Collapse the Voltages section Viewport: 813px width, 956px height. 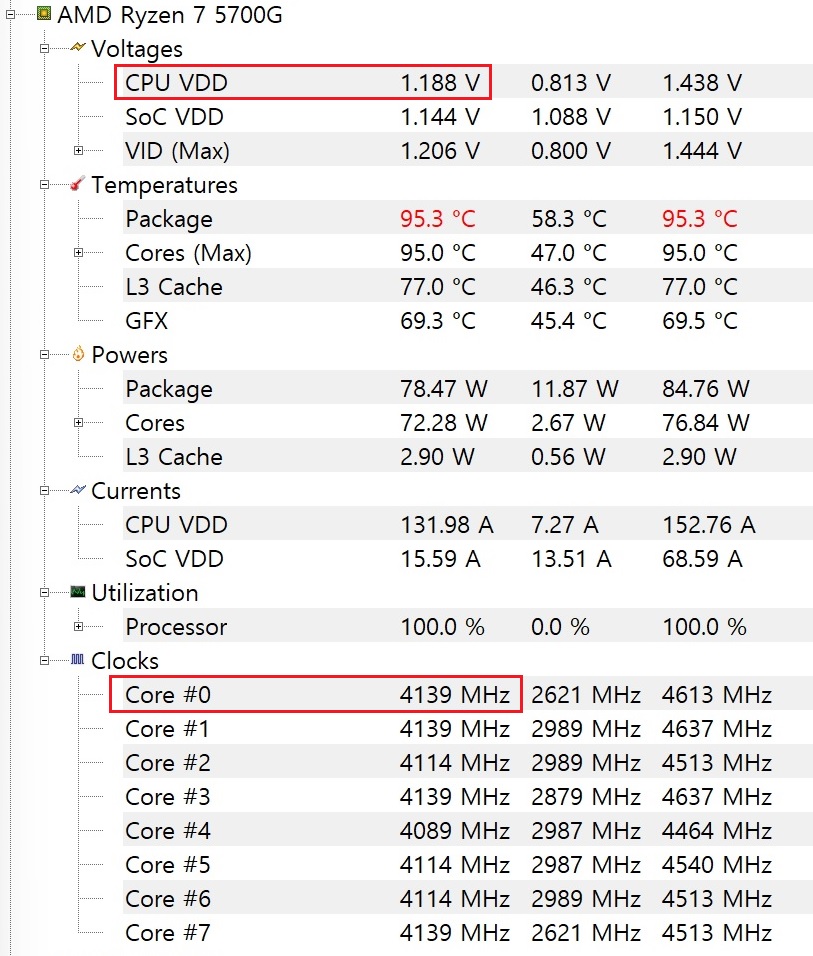click(44, 49)
